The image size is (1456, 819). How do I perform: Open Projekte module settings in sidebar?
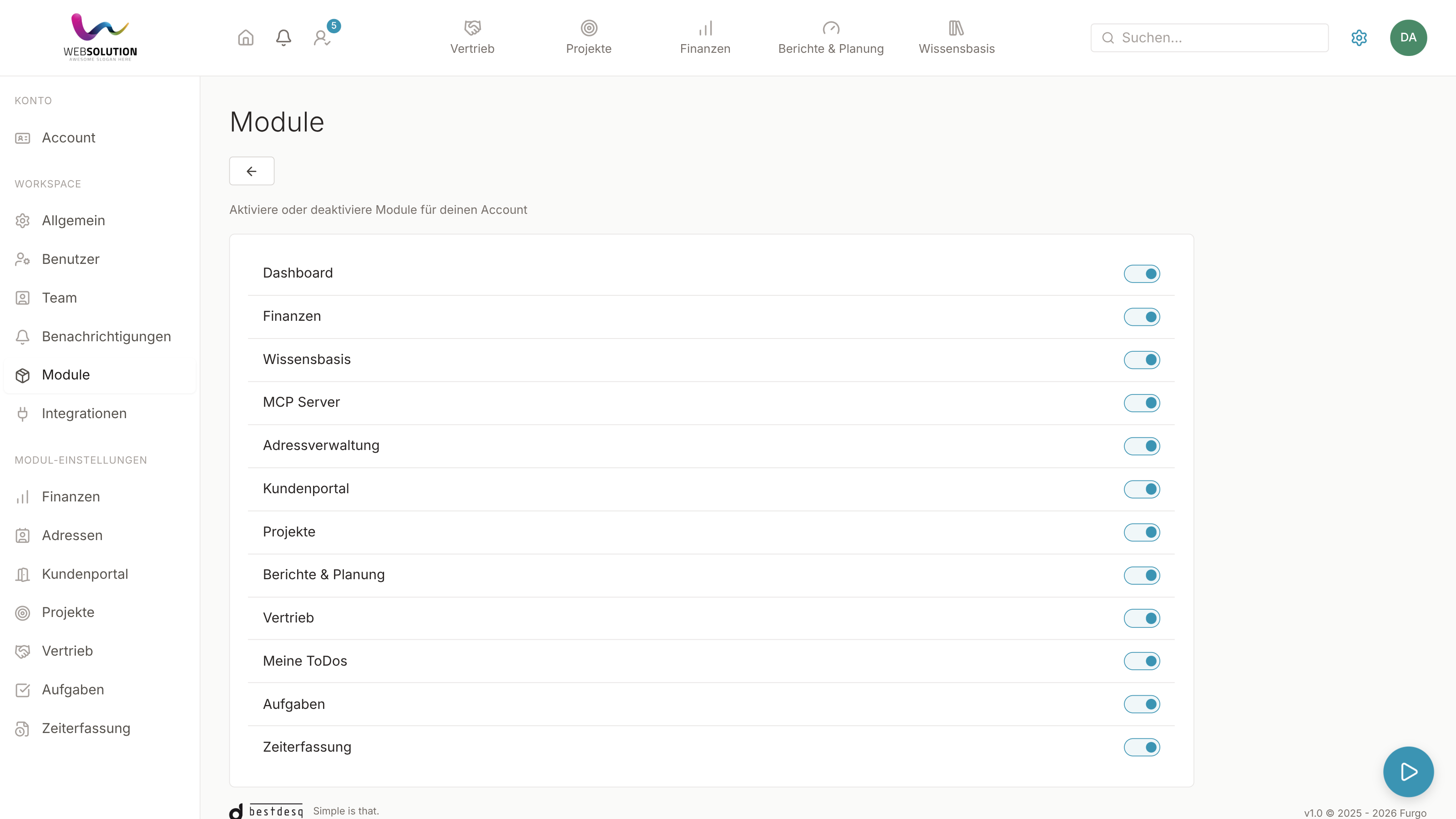(100, 613)
